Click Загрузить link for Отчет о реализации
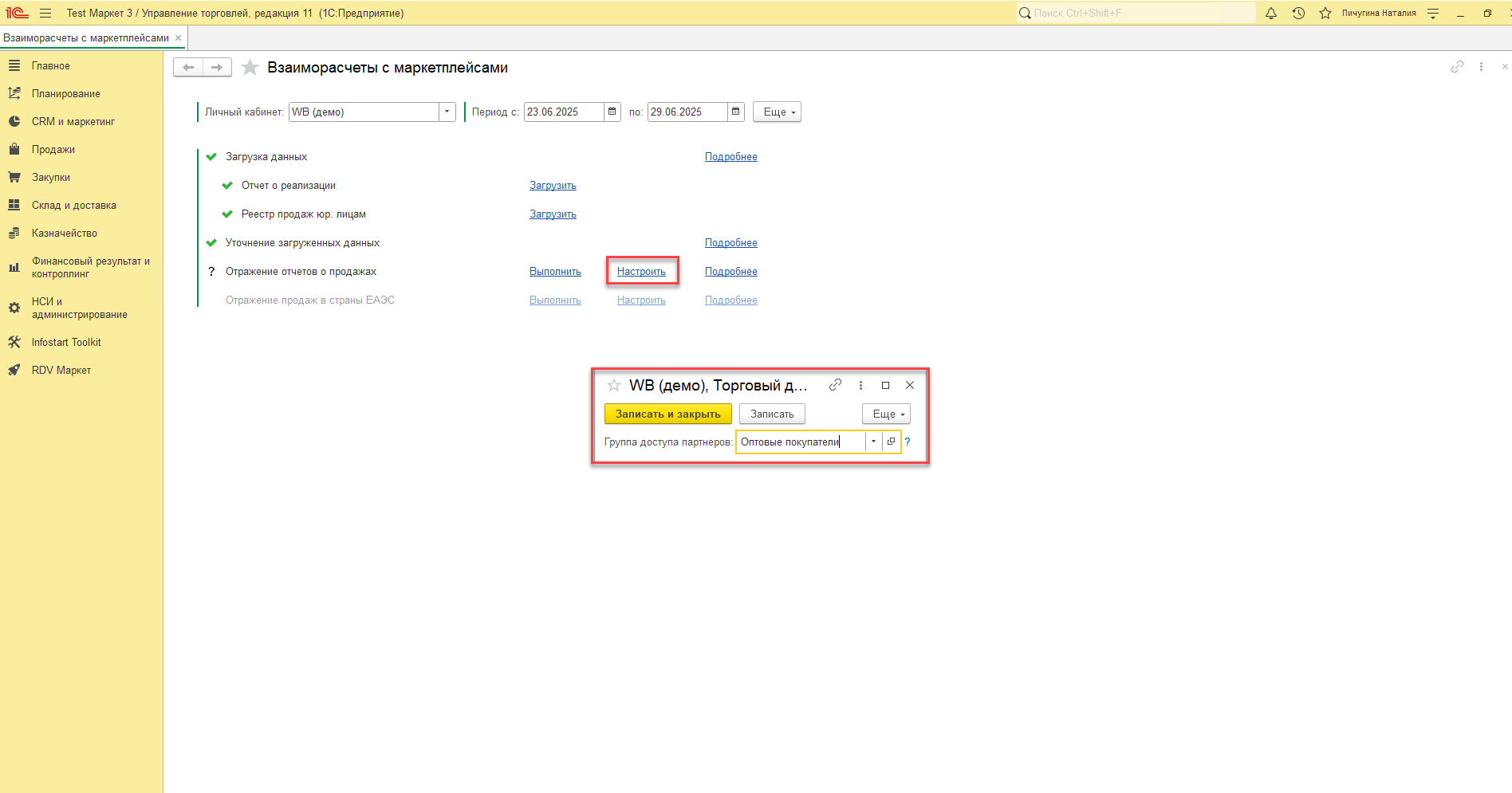1512x793 pixels. tap(553, 186)
